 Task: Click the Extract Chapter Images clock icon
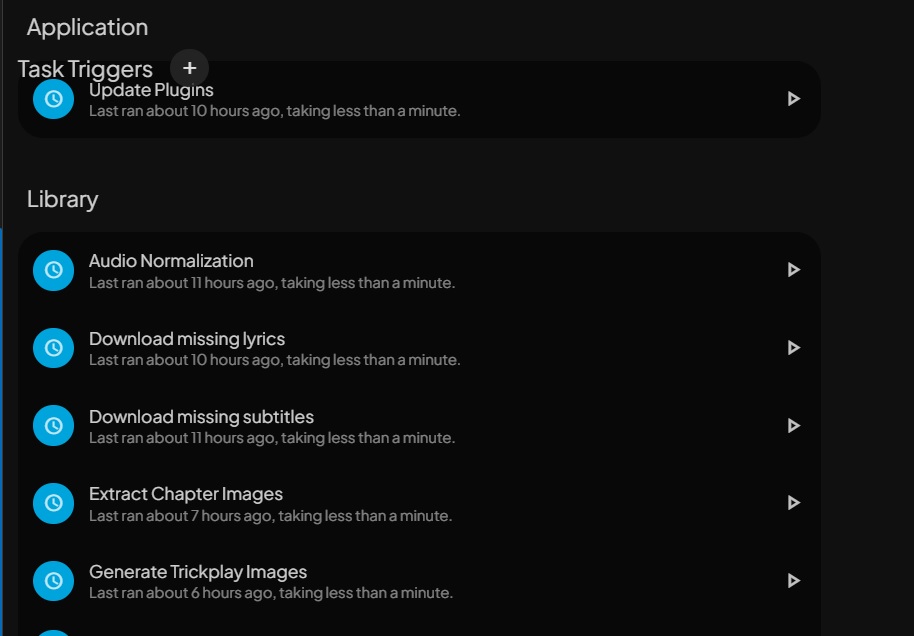(x=54, y=503)
